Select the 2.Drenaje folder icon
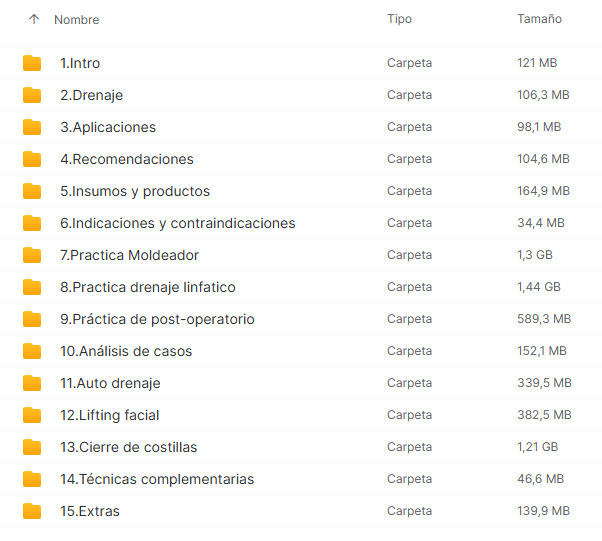 coord(32,95)
